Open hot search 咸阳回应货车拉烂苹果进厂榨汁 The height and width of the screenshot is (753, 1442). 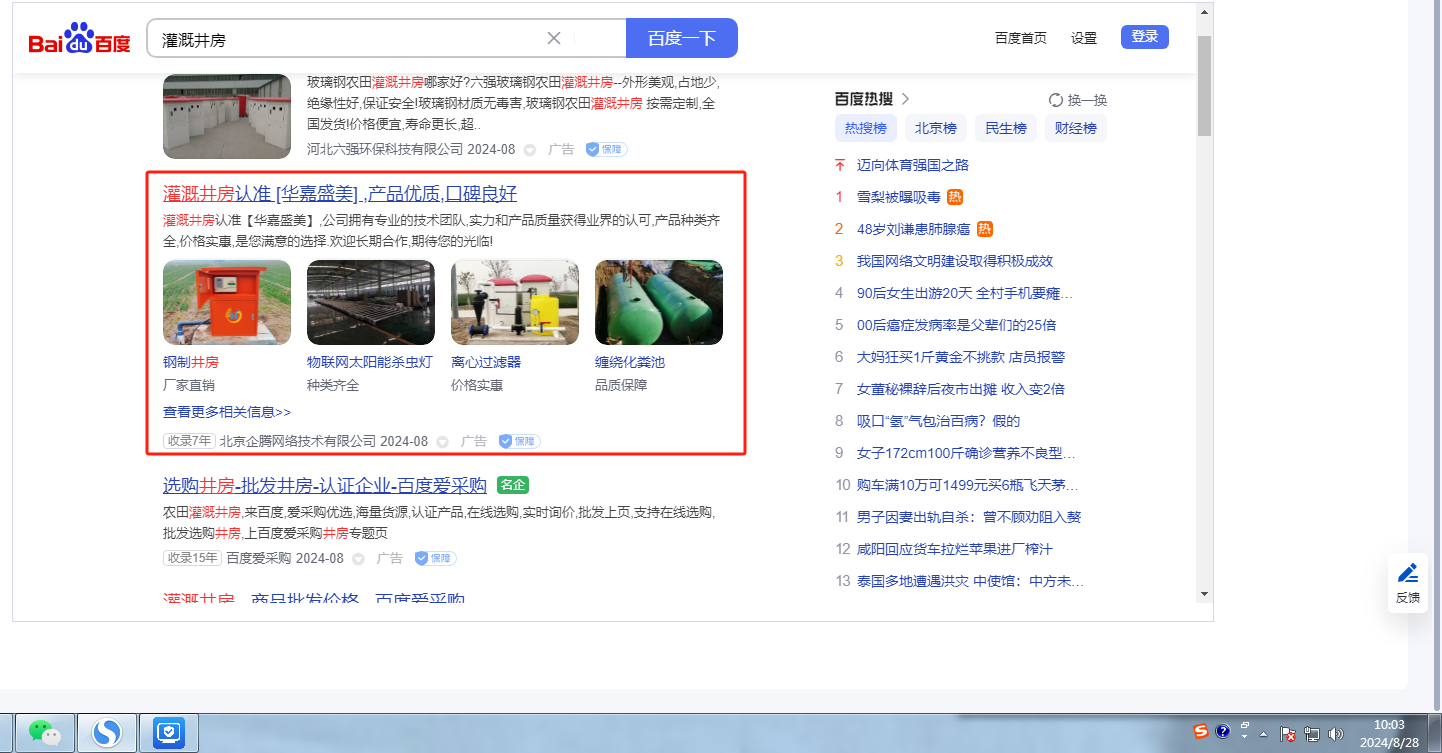(x=955, y=549)
